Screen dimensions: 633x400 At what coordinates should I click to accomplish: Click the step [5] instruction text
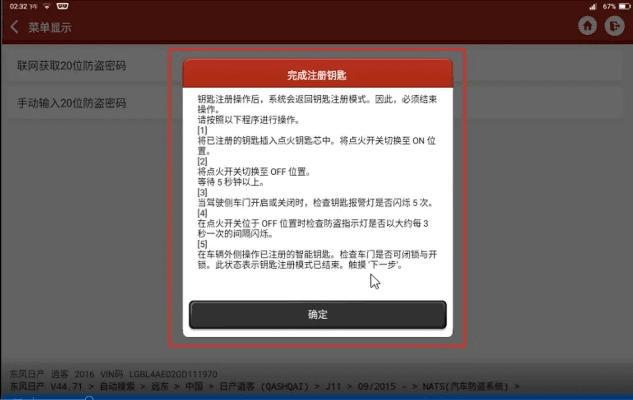point(317,260)
